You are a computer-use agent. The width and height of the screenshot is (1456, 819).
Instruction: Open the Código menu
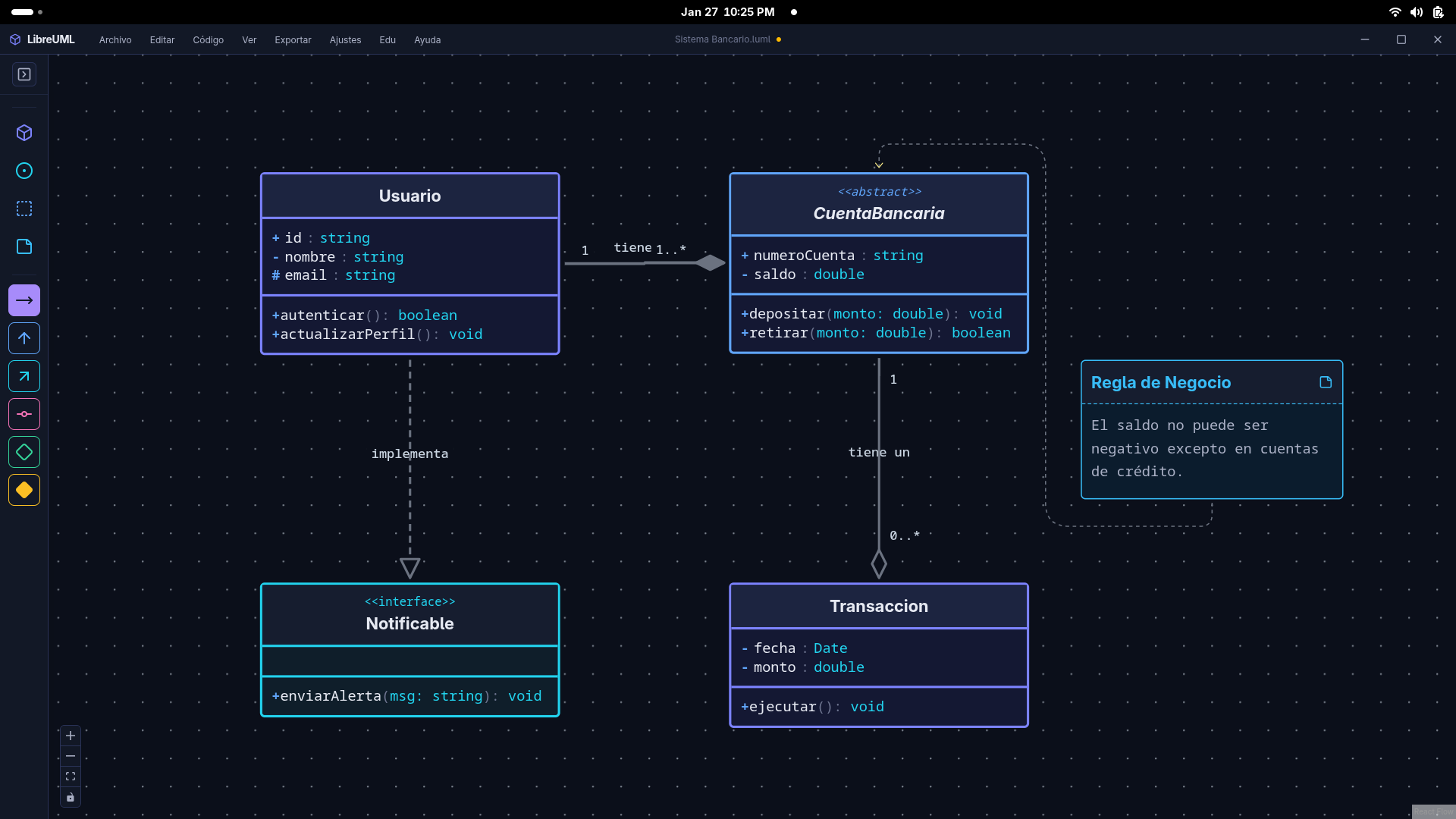208,39
